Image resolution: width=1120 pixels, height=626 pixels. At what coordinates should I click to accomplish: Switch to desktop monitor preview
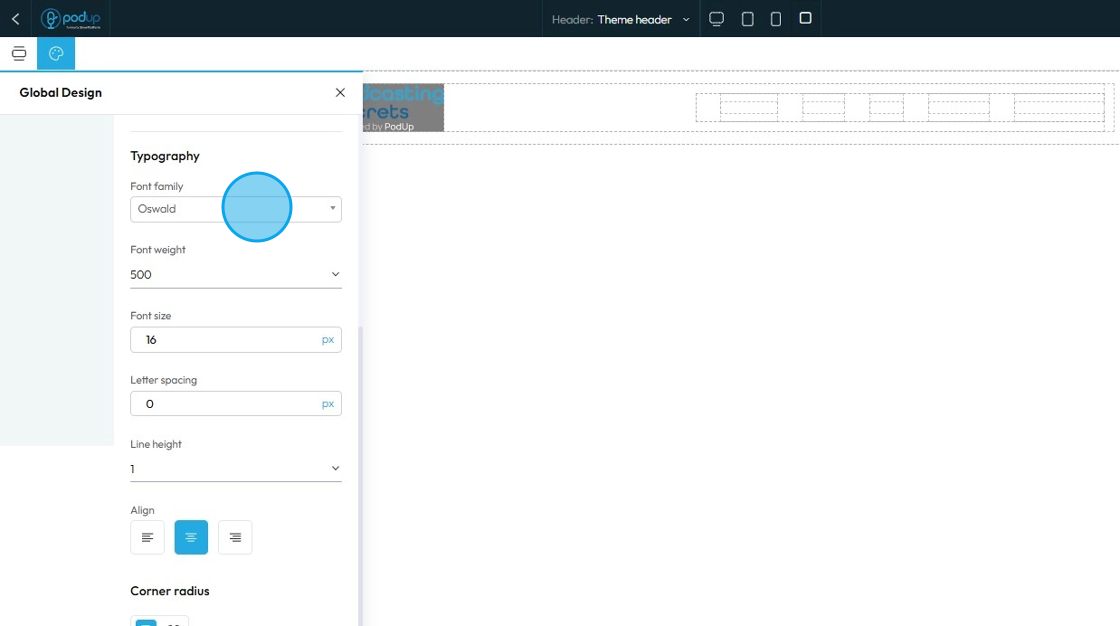click(716, 19)
